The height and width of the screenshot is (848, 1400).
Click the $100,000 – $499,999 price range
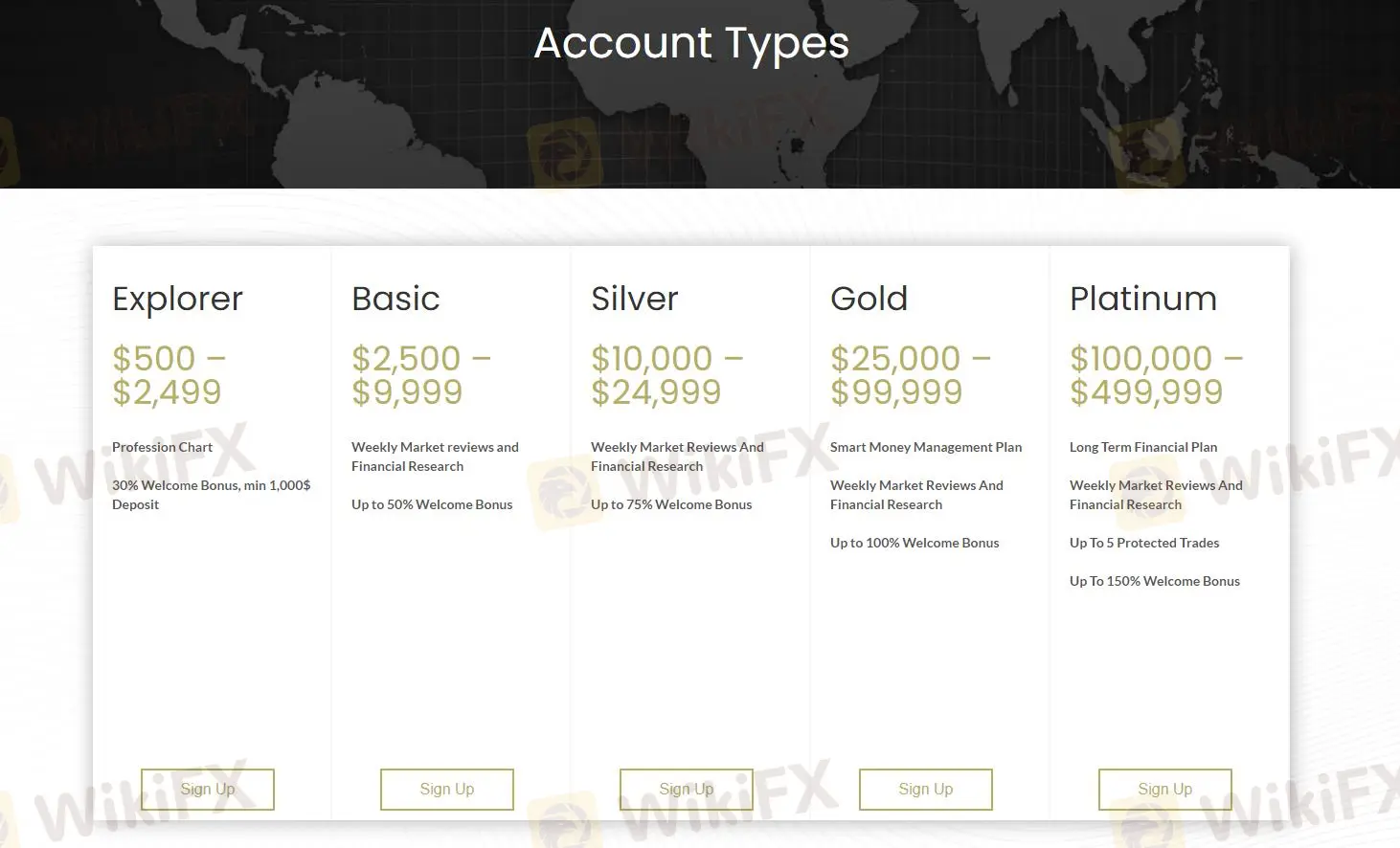pos(1157,375)
